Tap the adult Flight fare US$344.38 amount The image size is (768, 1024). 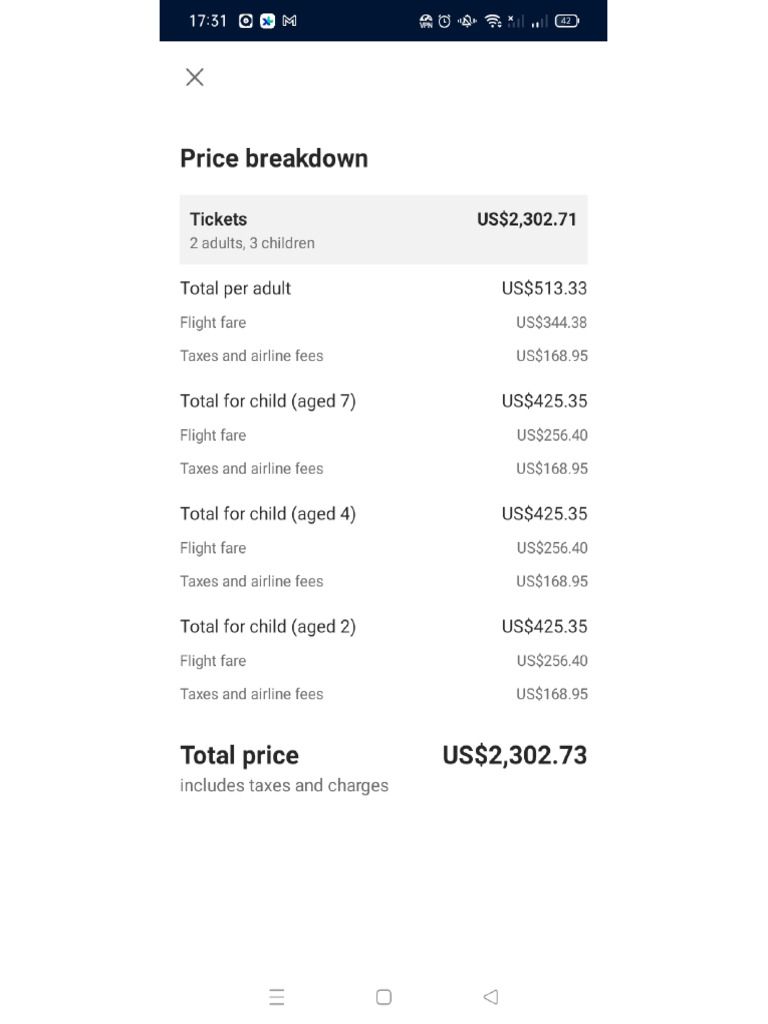tap(551, 323)
